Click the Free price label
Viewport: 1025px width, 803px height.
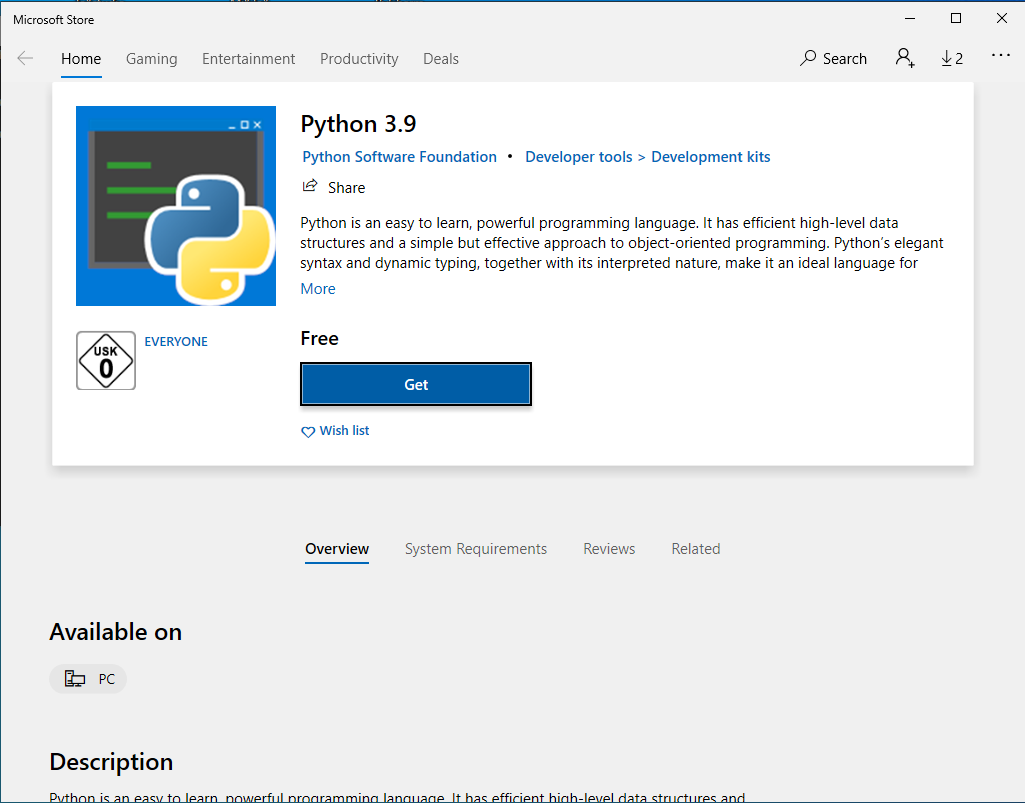[320, 338]
